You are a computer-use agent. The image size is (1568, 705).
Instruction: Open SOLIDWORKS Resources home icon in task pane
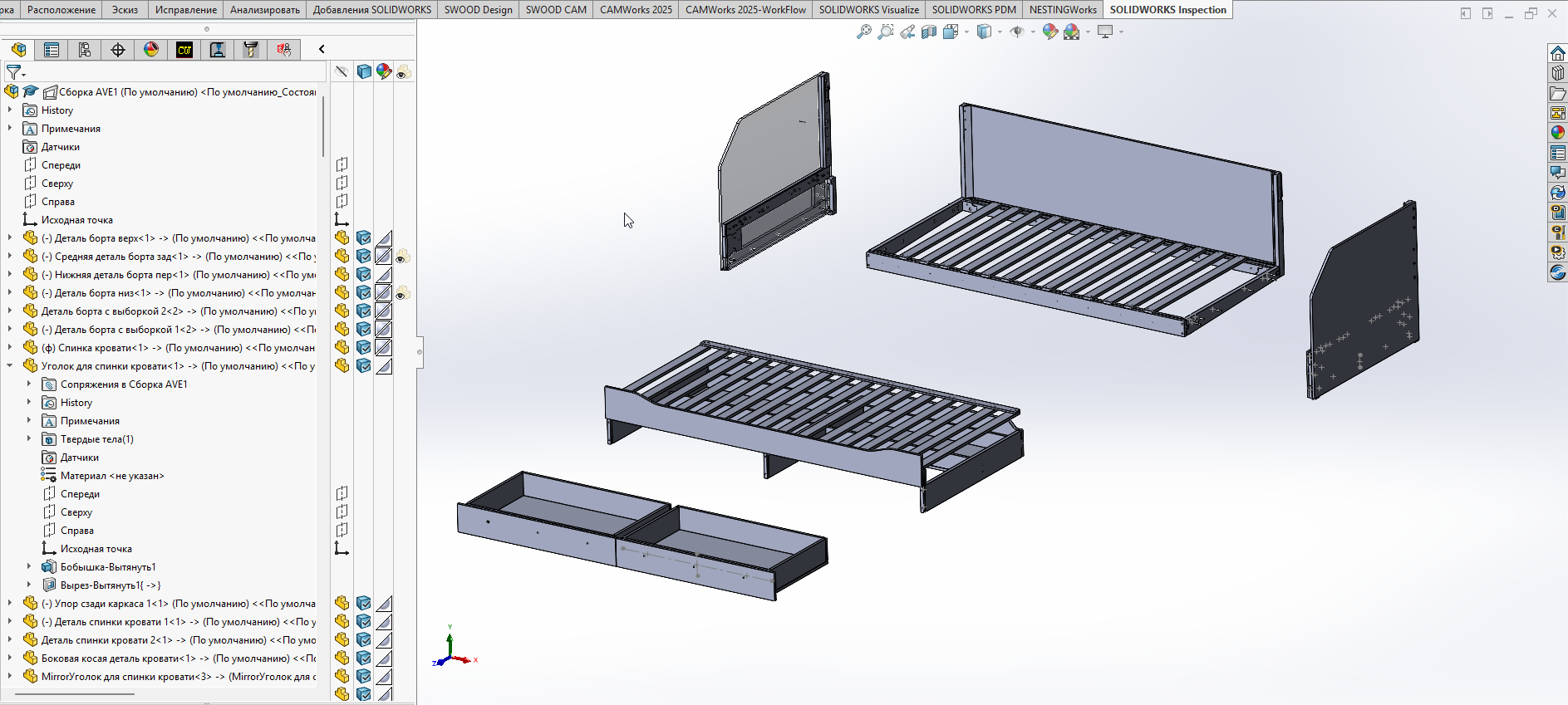1558,53
